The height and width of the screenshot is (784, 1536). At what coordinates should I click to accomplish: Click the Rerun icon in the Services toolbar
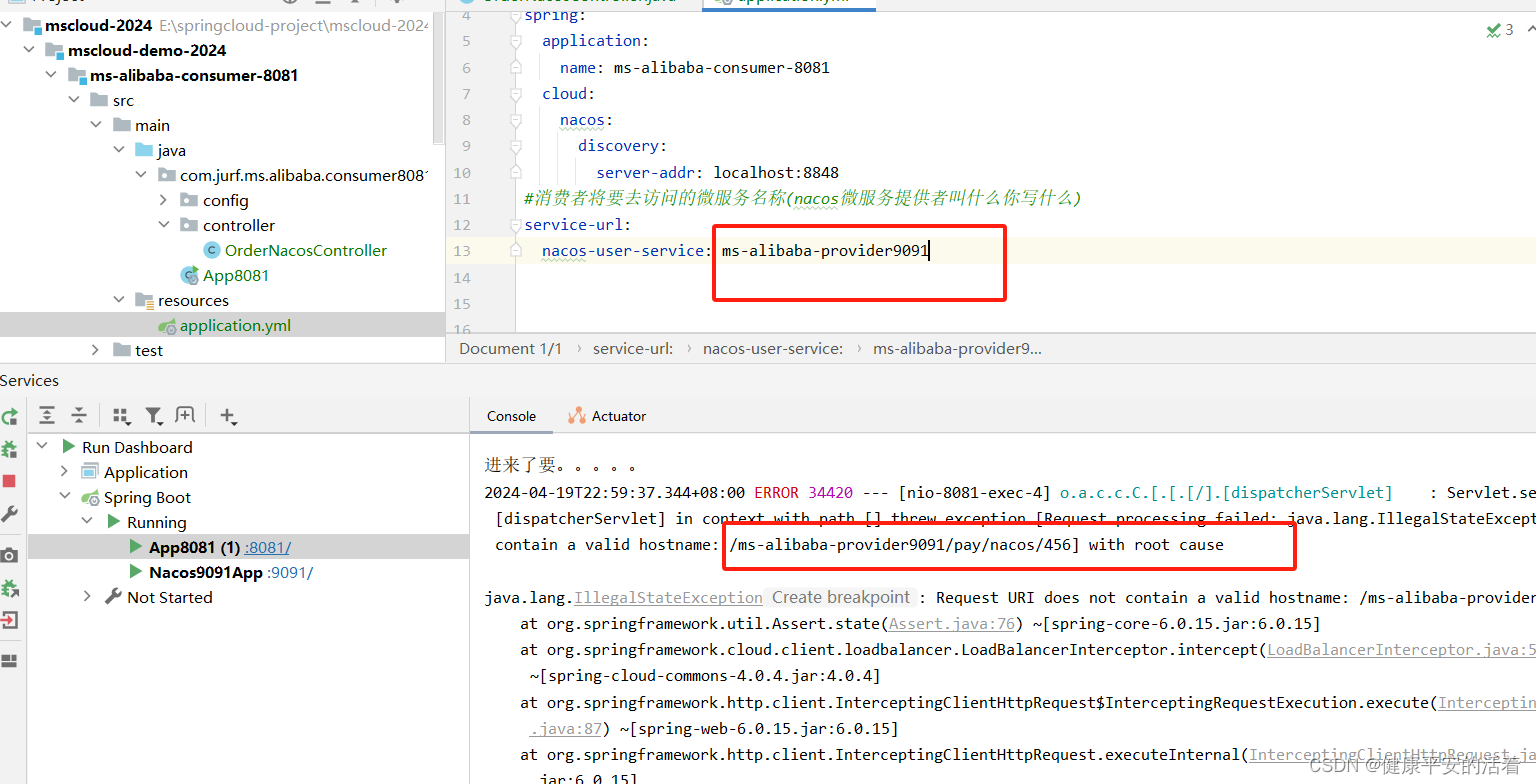click(x=10, y=416)
